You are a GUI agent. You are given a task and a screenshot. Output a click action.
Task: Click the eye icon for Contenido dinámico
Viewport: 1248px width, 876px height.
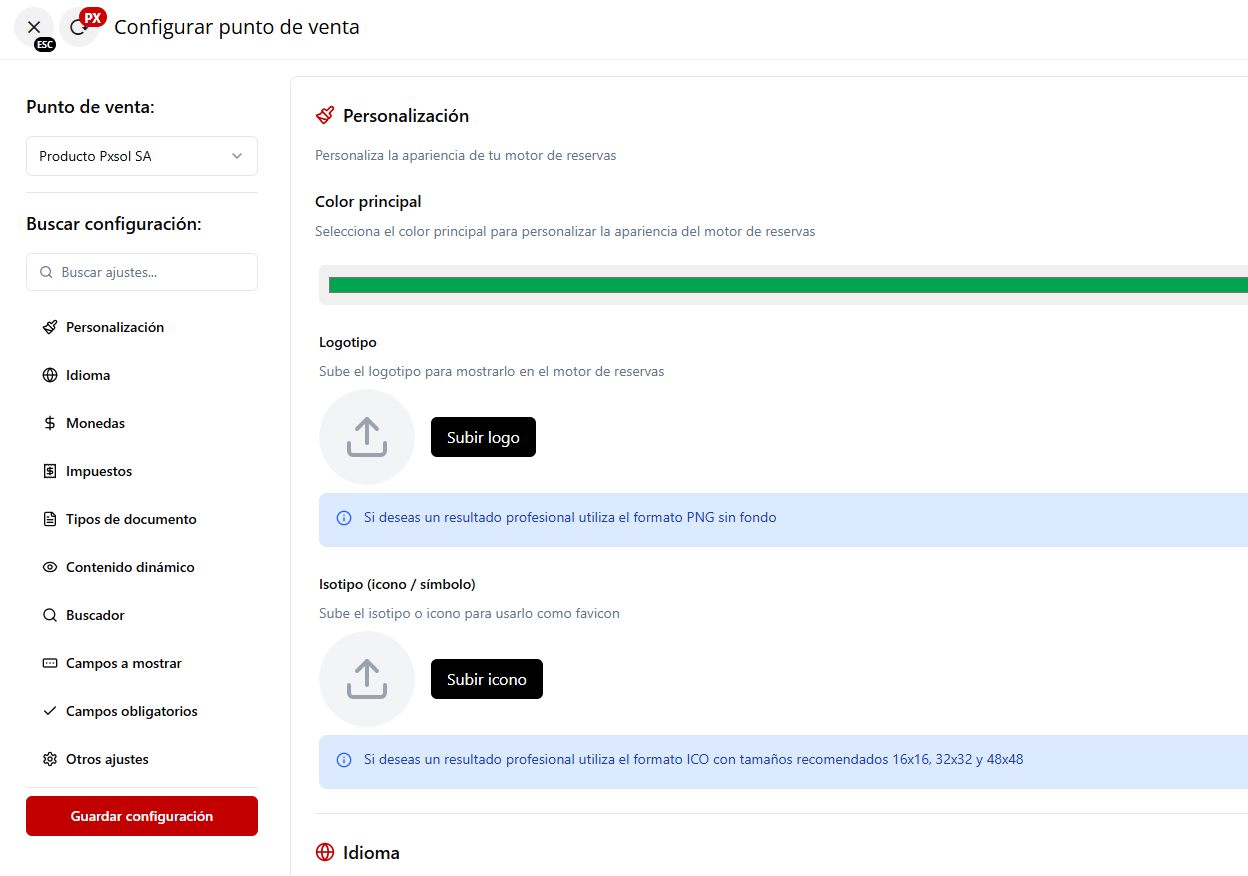pyautogui.click(x=50, y=567)
